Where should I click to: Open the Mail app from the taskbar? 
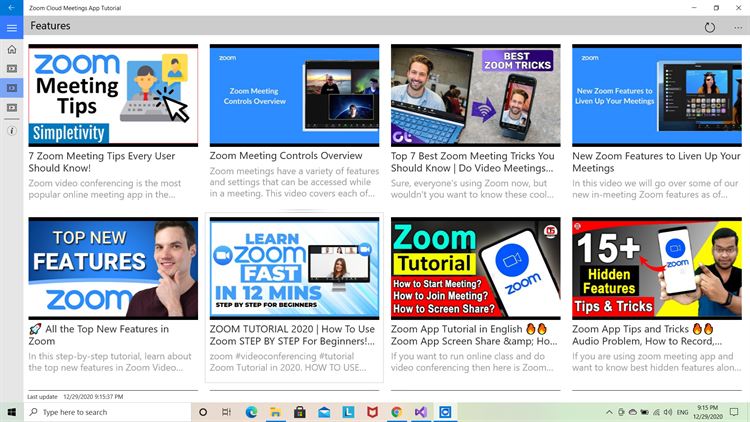pos(324,412)
